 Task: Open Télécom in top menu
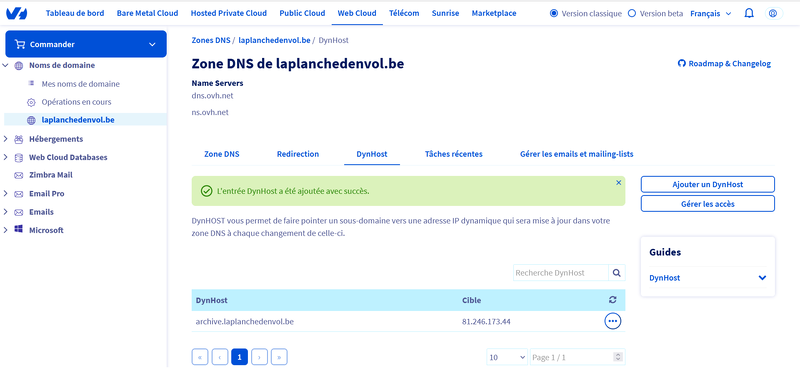[x=404, y=13]
